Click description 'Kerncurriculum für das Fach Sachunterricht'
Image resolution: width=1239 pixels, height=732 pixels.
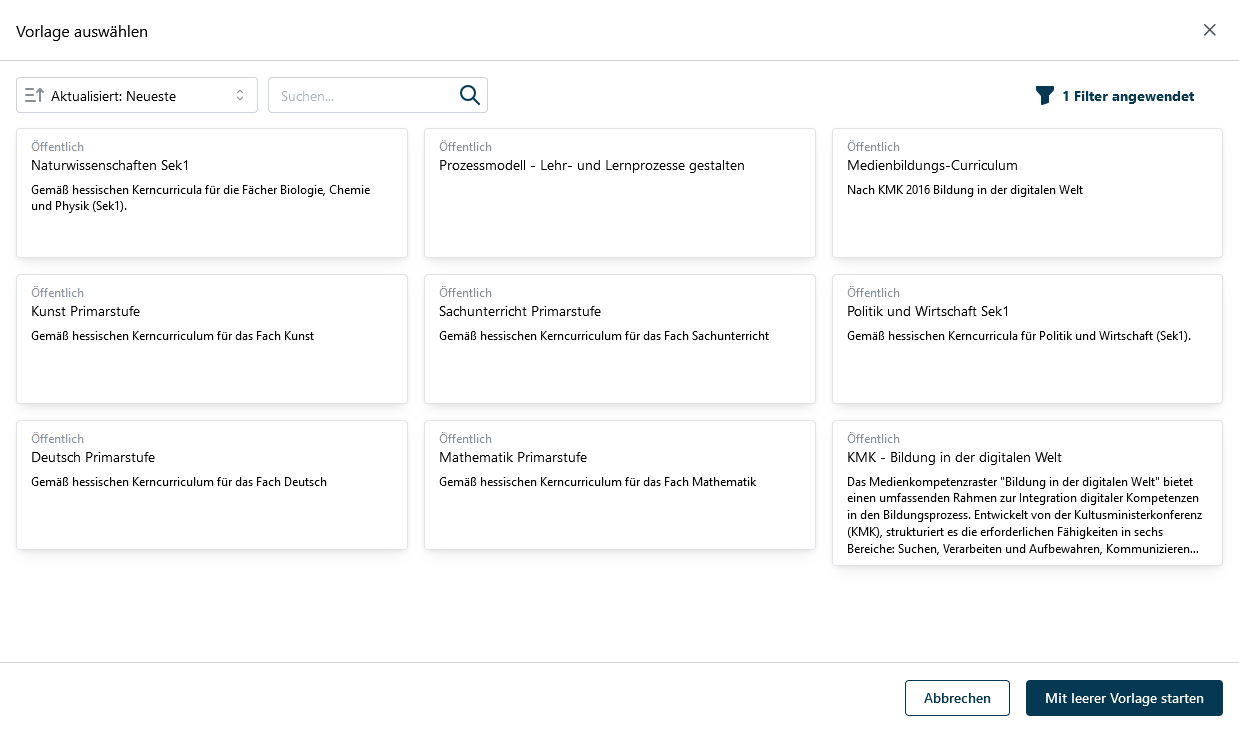pos(604,336)
